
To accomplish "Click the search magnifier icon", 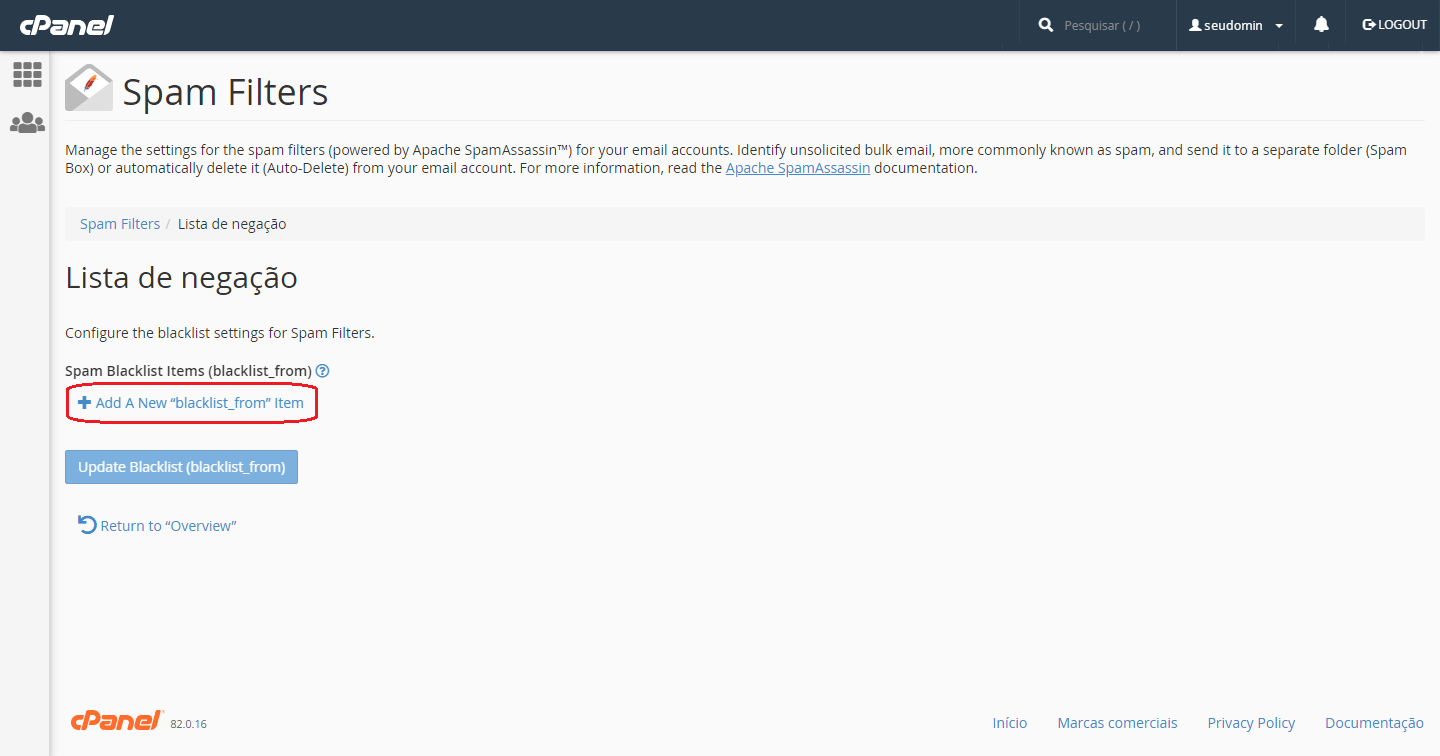I will coord(1046,25).
